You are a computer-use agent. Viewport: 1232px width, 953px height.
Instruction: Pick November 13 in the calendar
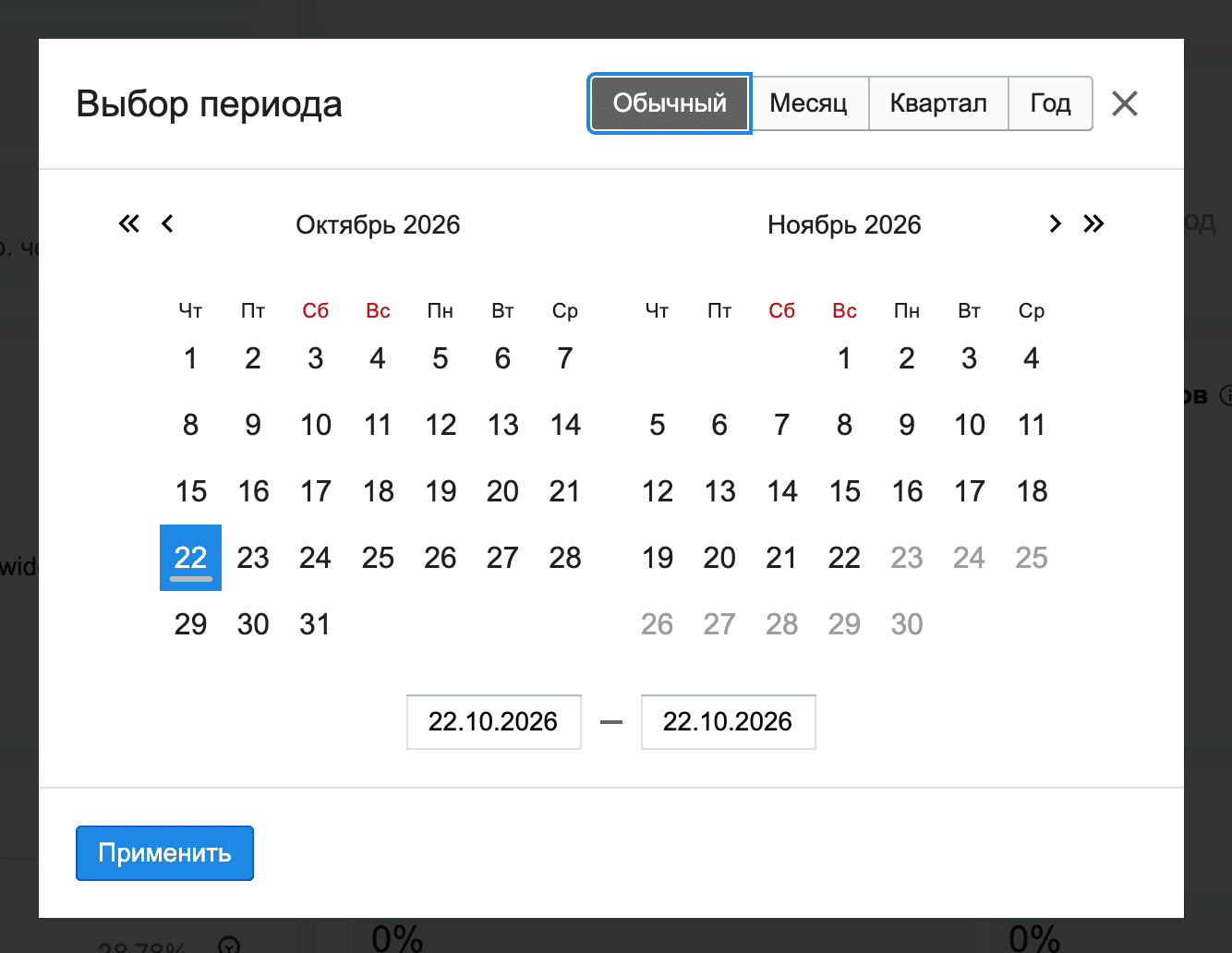pos(719,491)
